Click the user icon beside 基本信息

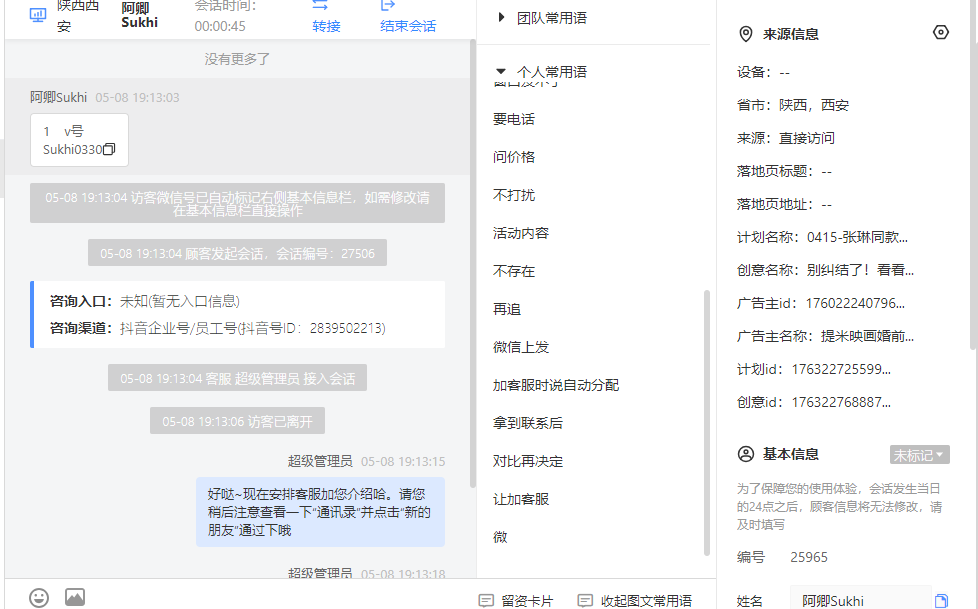[746, 454]
